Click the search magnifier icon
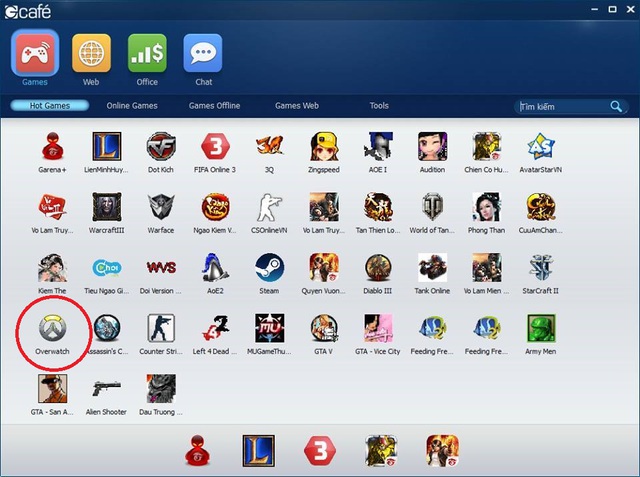Image resolution: width=640 pixels, height=477 pixels. tap(616, 107)
